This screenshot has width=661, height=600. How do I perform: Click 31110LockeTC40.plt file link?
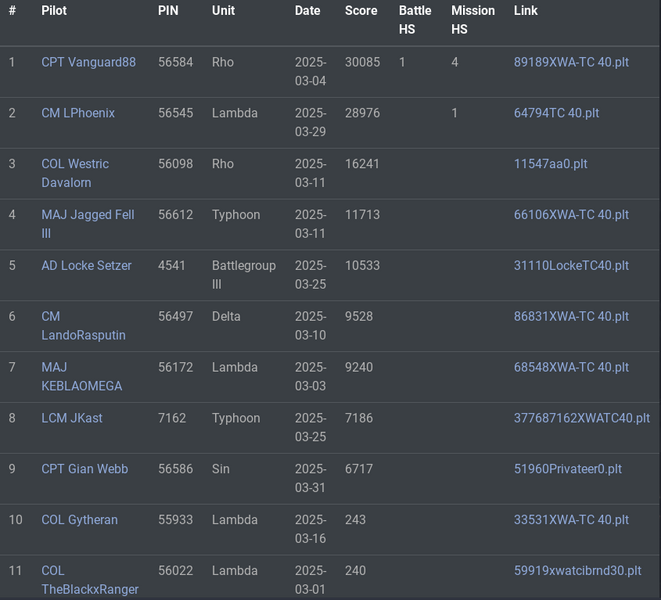tap(571, 266)
